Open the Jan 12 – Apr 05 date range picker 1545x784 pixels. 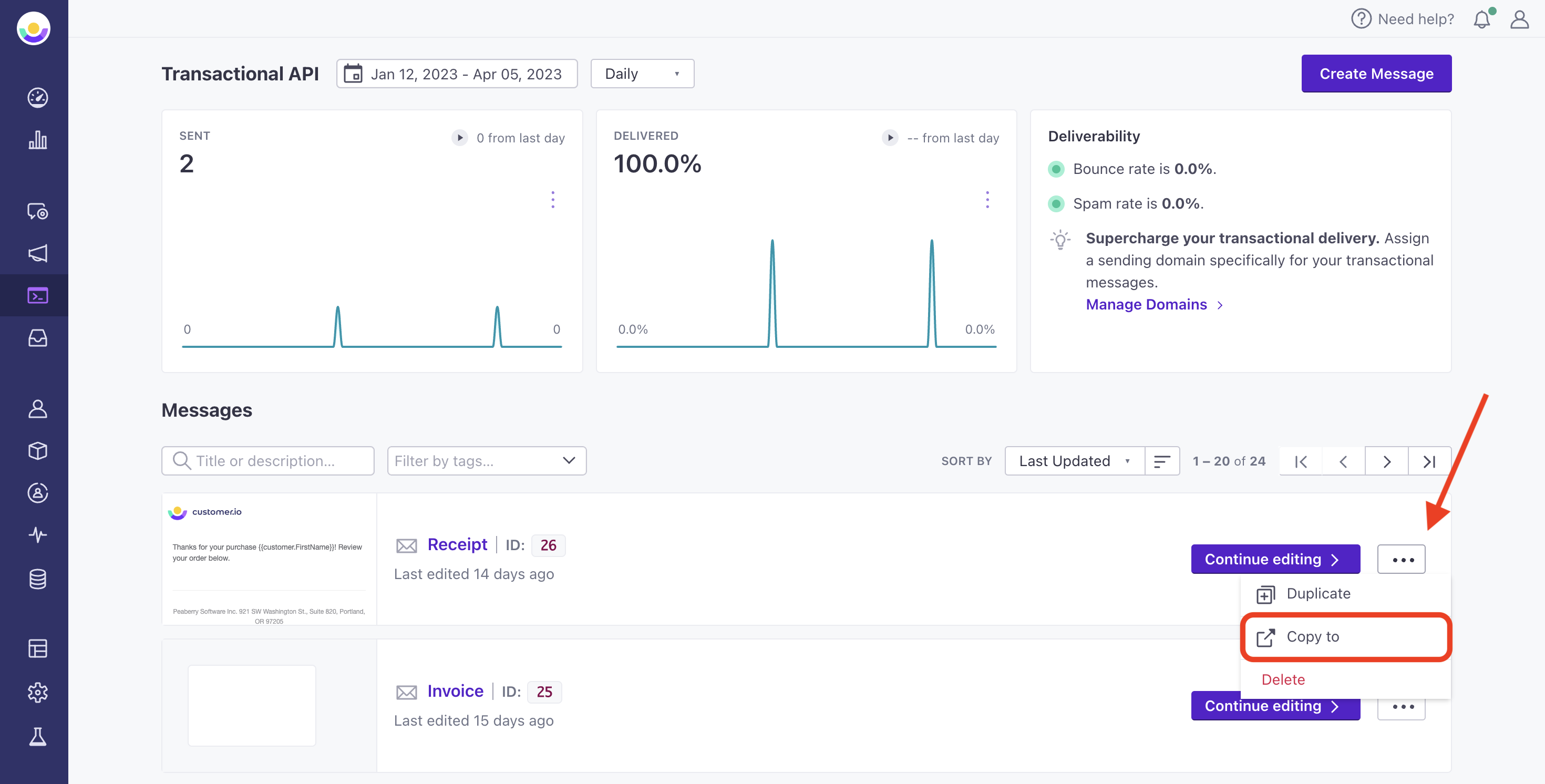tap(457, 74)
